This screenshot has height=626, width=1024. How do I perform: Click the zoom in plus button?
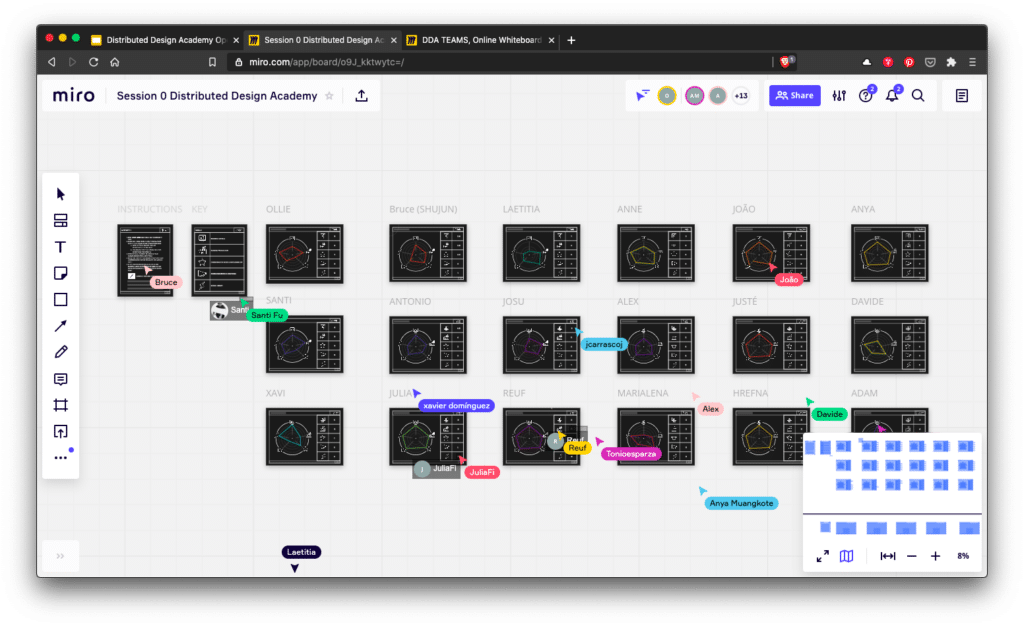coord(935,556)
